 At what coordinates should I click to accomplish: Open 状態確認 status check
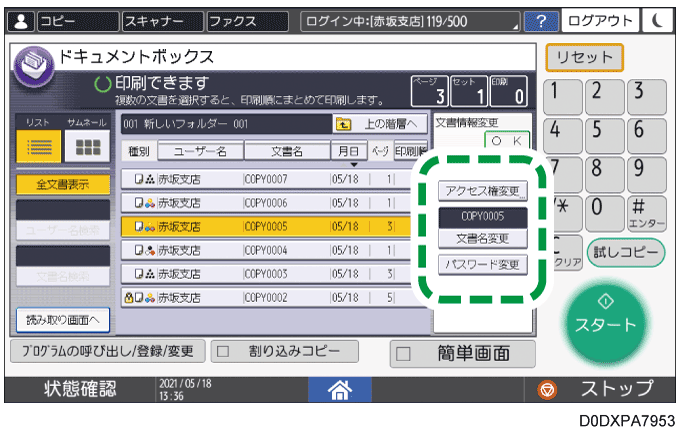(80, 389)
